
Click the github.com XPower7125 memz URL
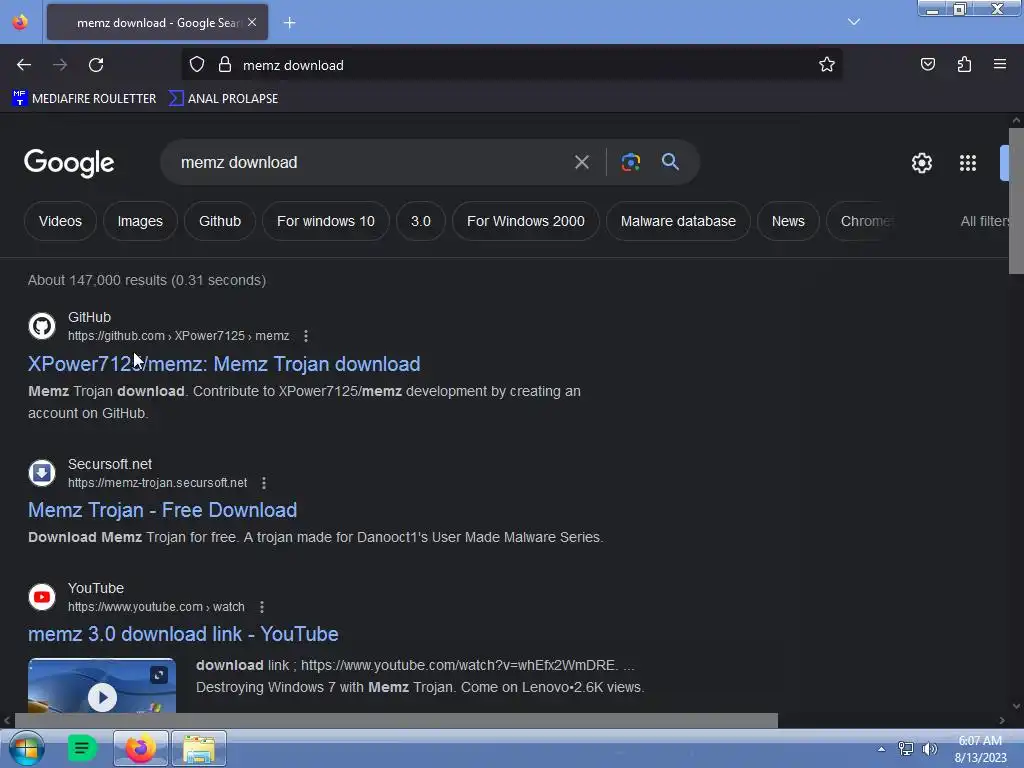(x=178, y=336)
